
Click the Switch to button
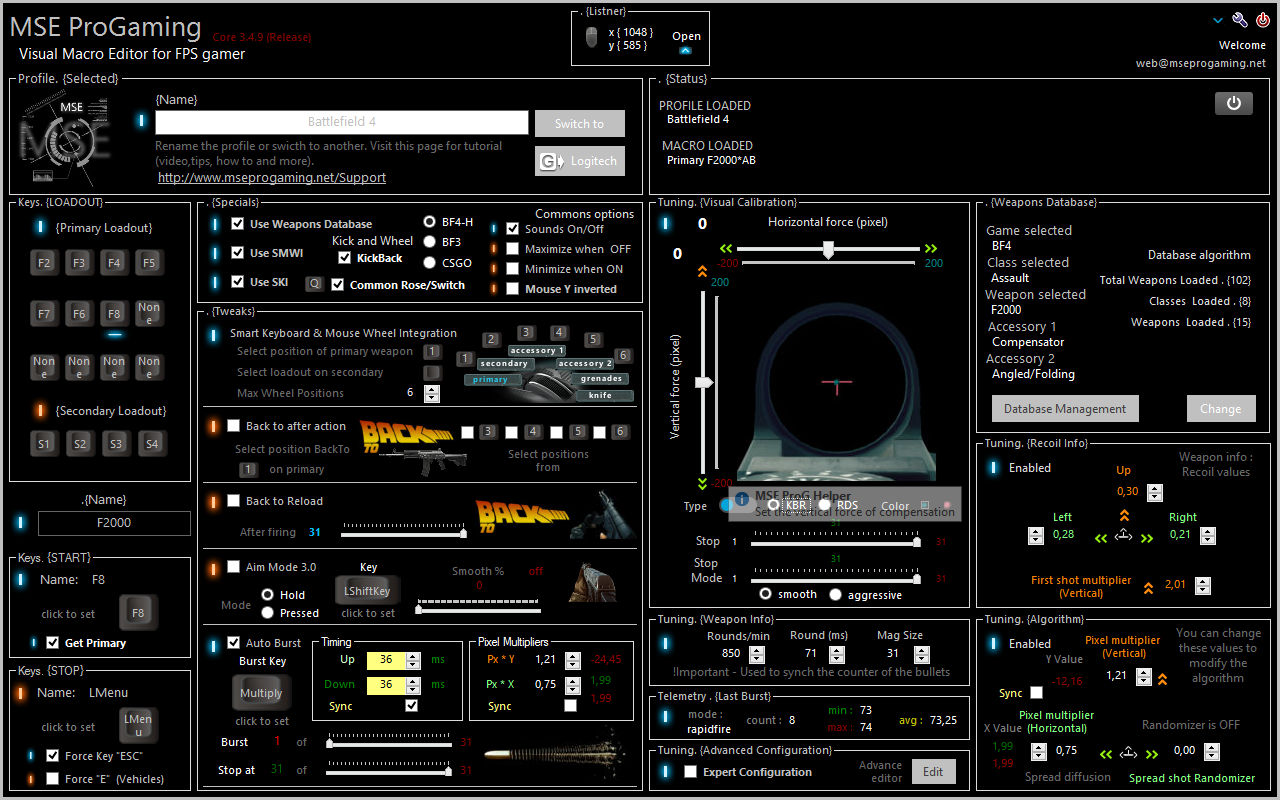tap(580, 124)
